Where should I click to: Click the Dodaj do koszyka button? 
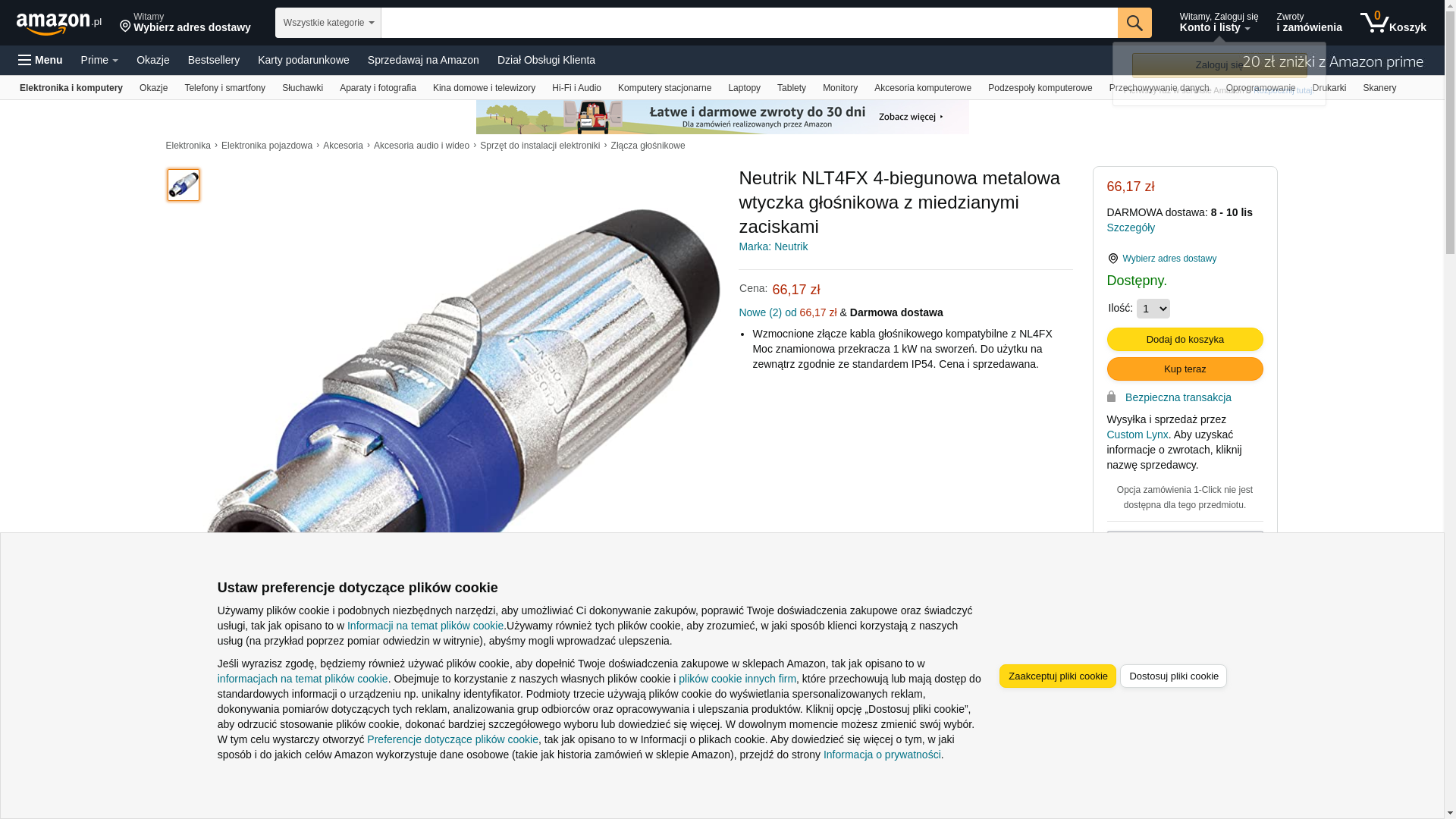1185,339
